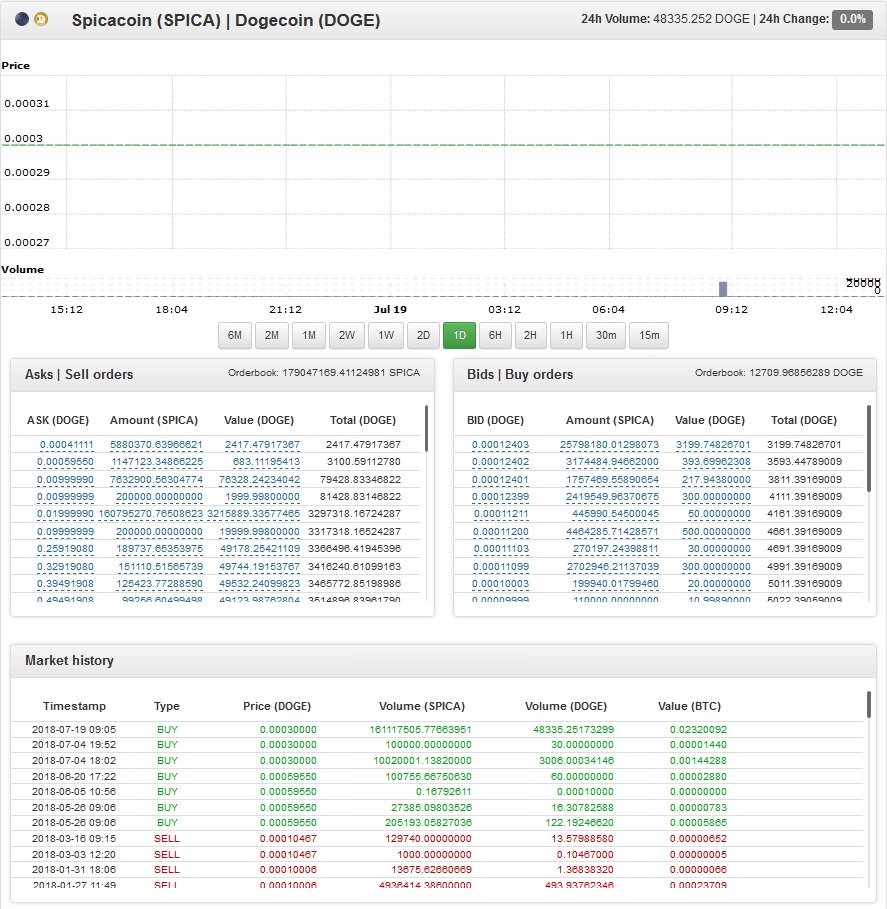Screen dimensions: 887x909
Task: Switch chart to the 6M timeframe
Action: pos(235,336)
